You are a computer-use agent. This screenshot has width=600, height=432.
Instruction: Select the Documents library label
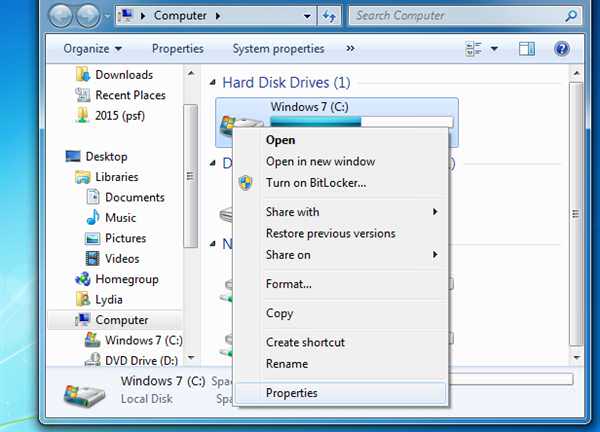135,197
